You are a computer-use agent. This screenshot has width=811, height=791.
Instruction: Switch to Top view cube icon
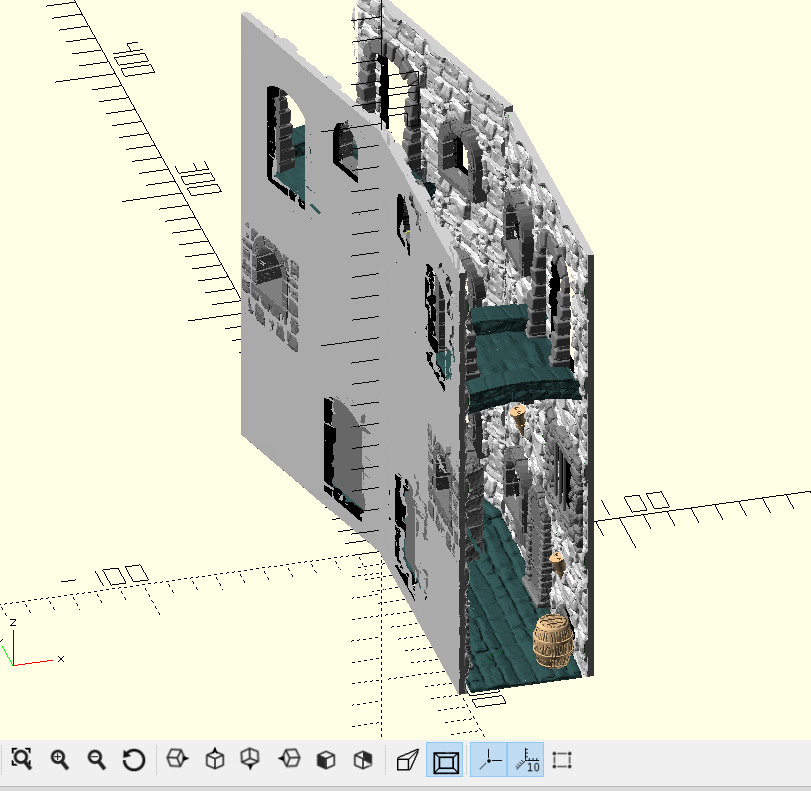click(x=214, y=761)
